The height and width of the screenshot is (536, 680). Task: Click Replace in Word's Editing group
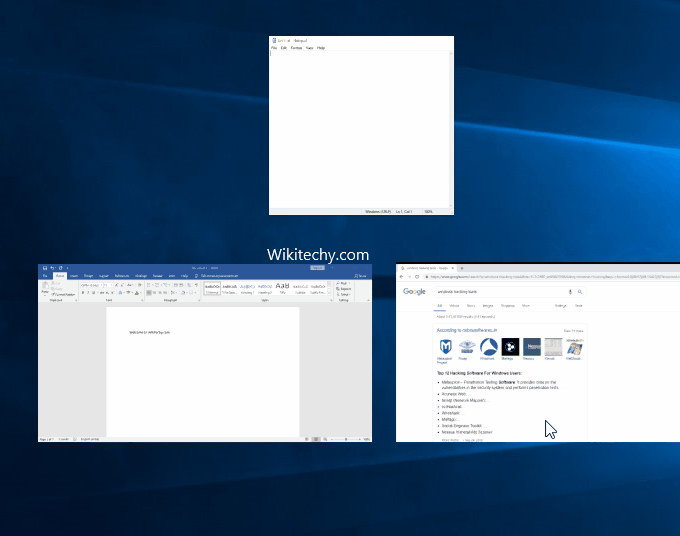click(344, 289)
